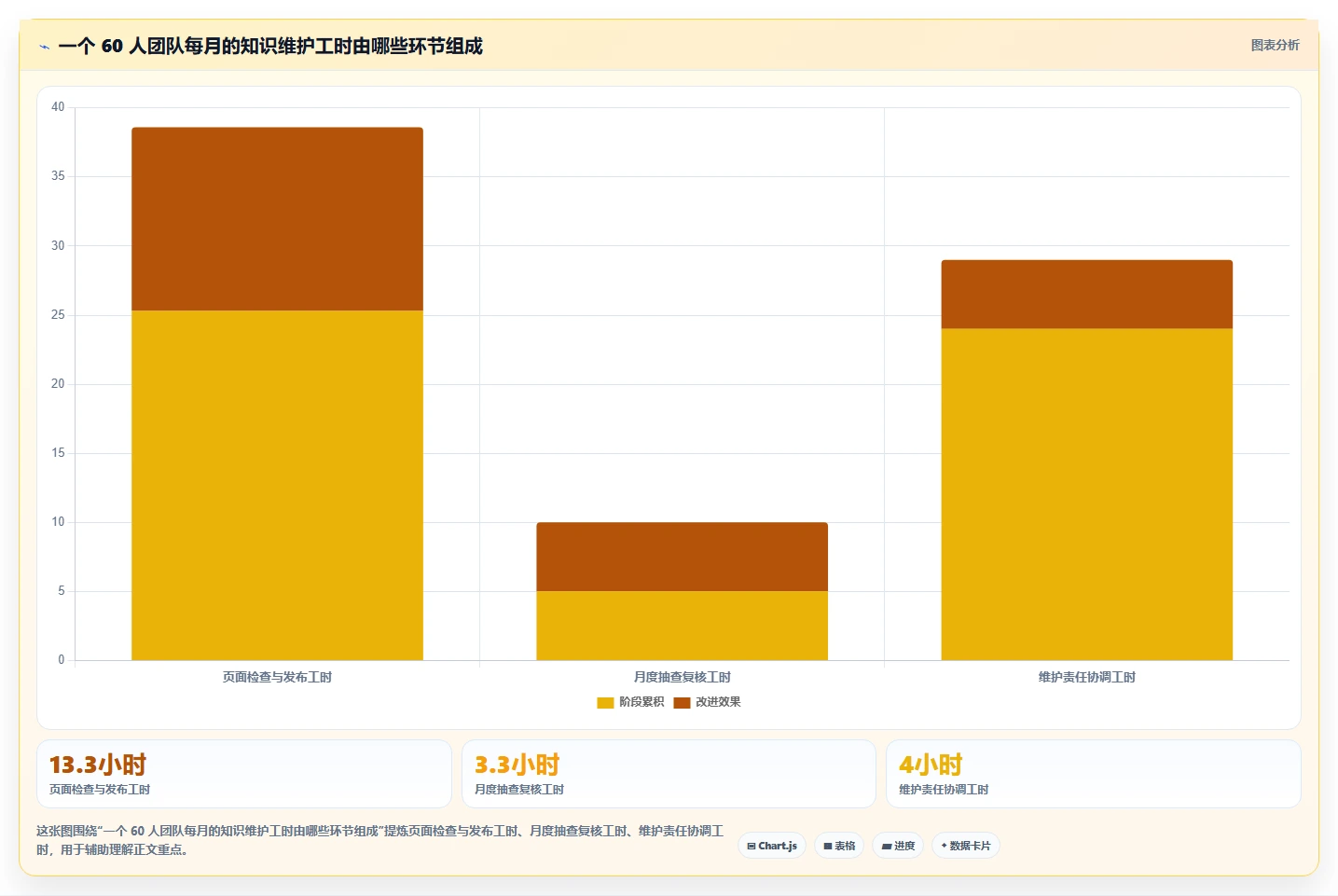This screenshot has width=1338, height=896.
Task: Click the yellow segment of 页面检查与发布工时 bar
Action: coord(277,485)
